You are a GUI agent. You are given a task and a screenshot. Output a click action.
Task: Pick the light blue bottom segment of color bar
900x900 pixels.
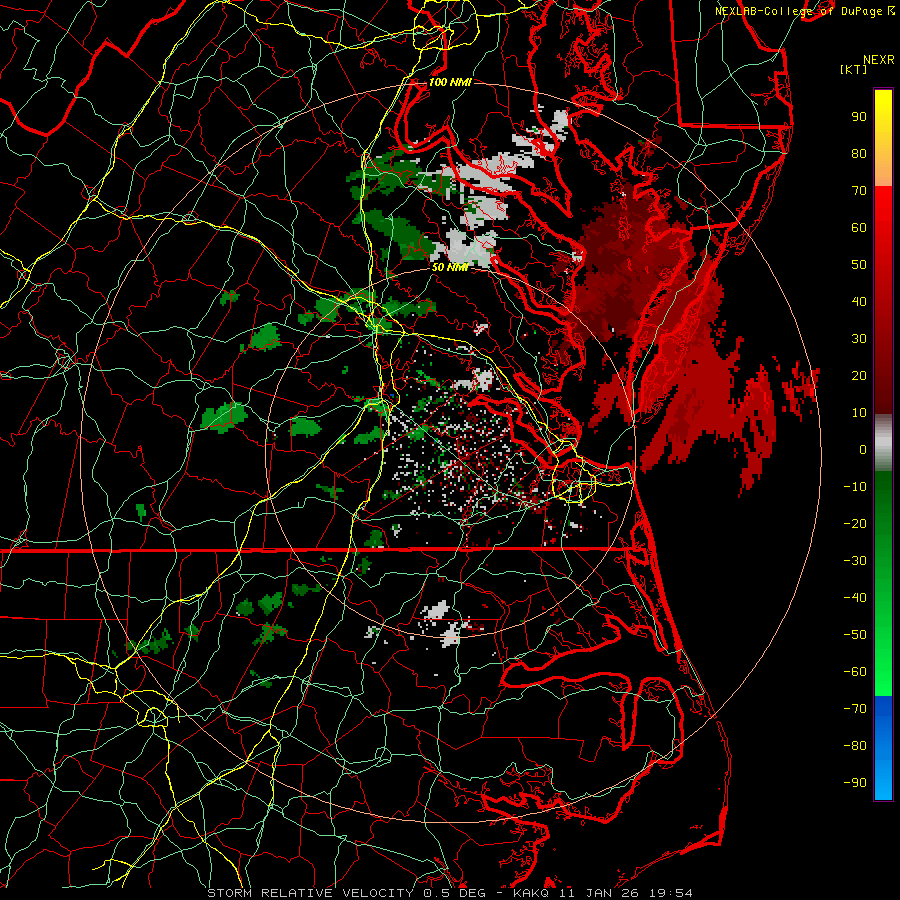(x=883, y=781)
